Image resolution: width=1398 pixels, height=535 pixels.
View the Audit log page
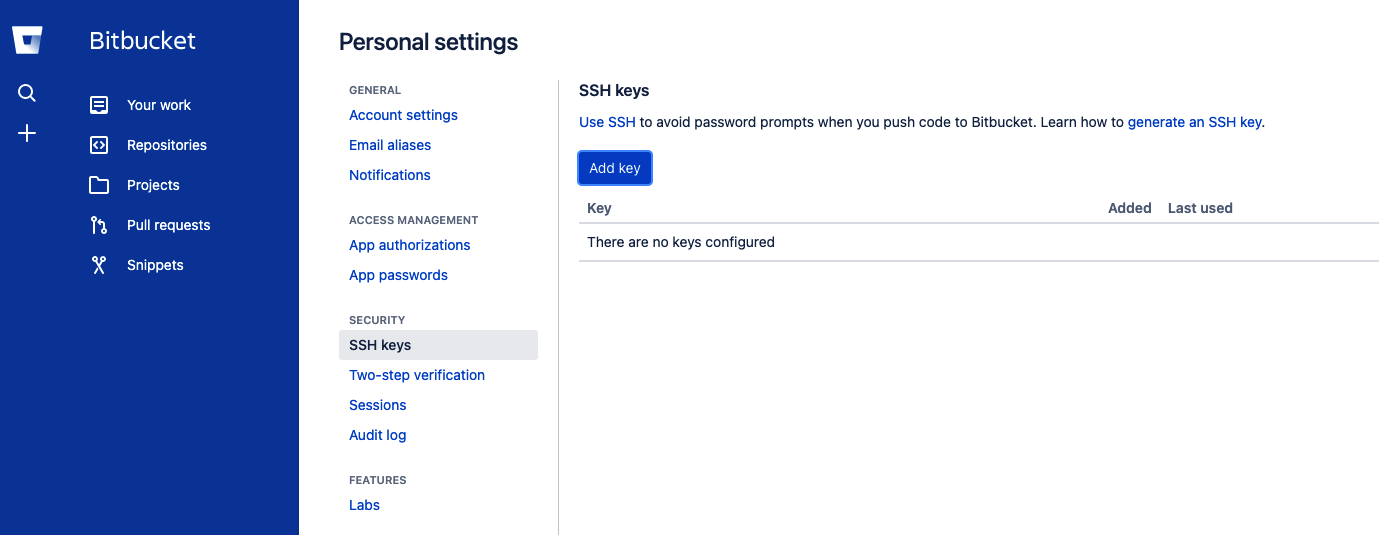point(377,435)
